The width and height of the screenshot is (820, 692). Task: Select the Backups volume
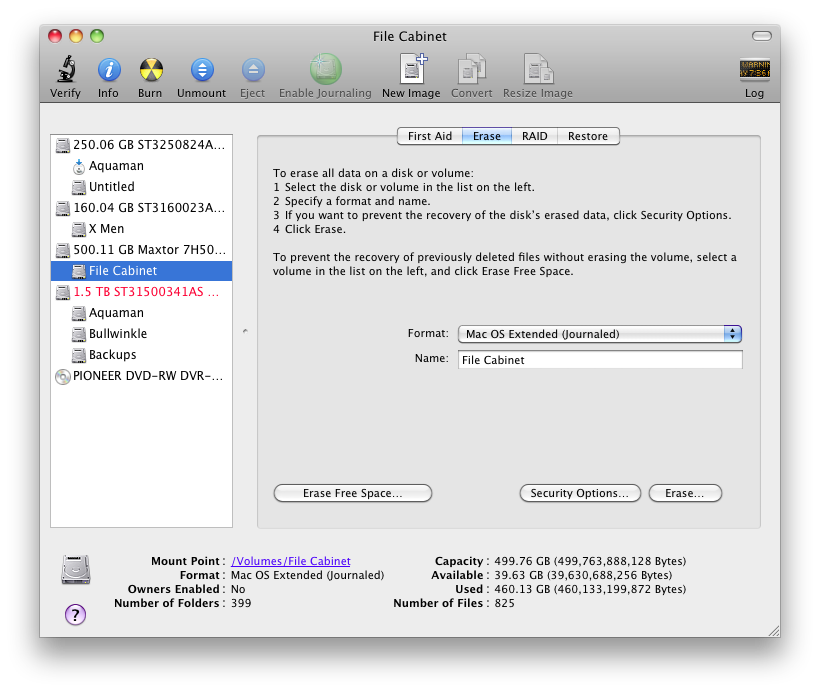click(x=141, y=354)
